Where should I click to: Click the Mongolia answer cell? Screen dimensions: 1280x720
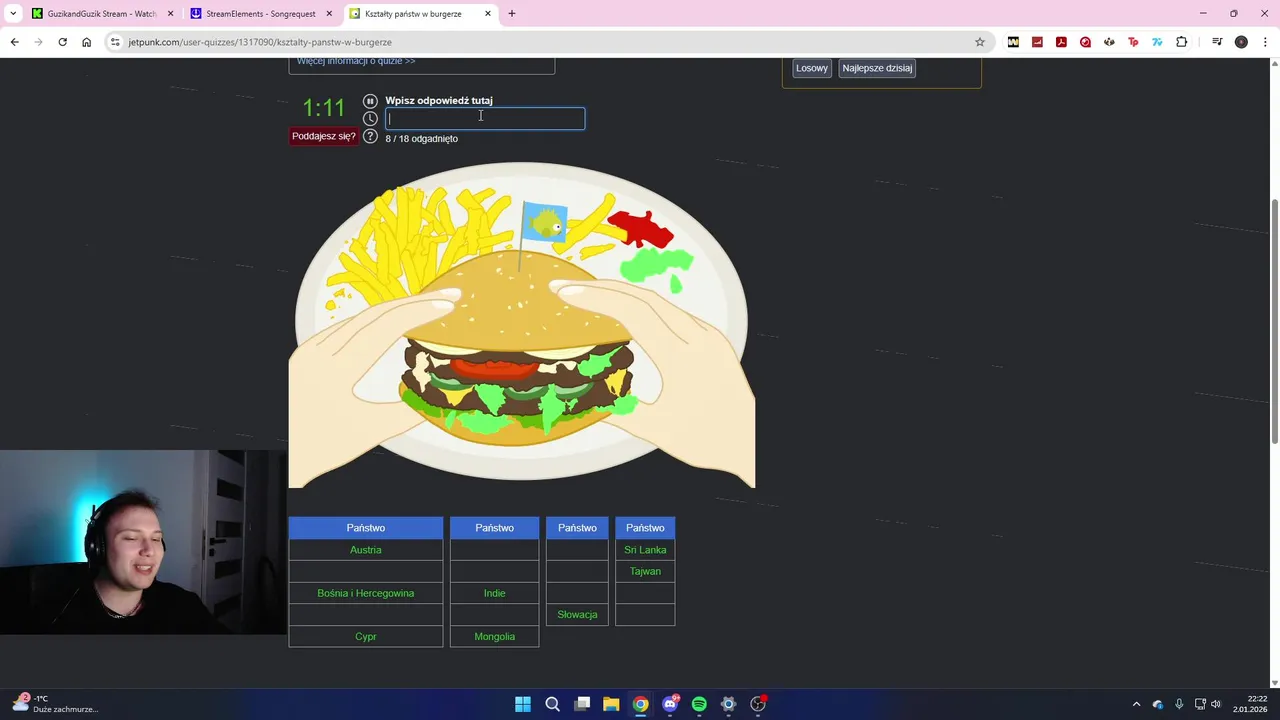click(495, 636)
